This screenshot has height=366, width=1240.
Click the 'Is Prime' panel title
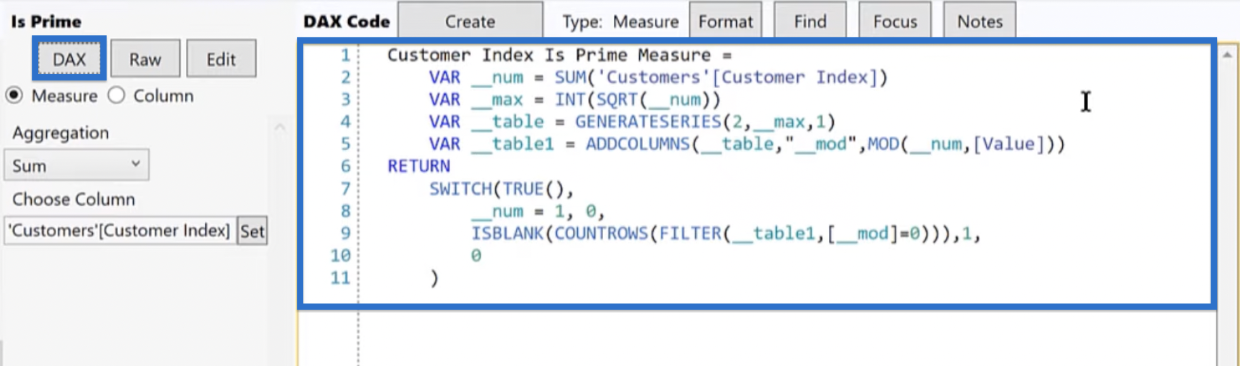[x=47, y=21]
